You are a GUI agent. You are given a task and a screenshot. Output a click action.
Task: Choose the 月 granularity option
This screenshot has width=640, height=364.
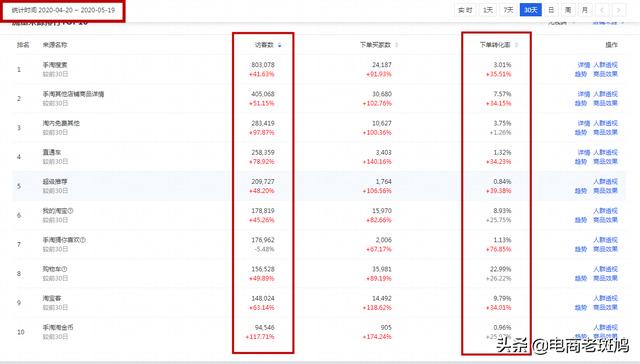(x=584, y=10)
